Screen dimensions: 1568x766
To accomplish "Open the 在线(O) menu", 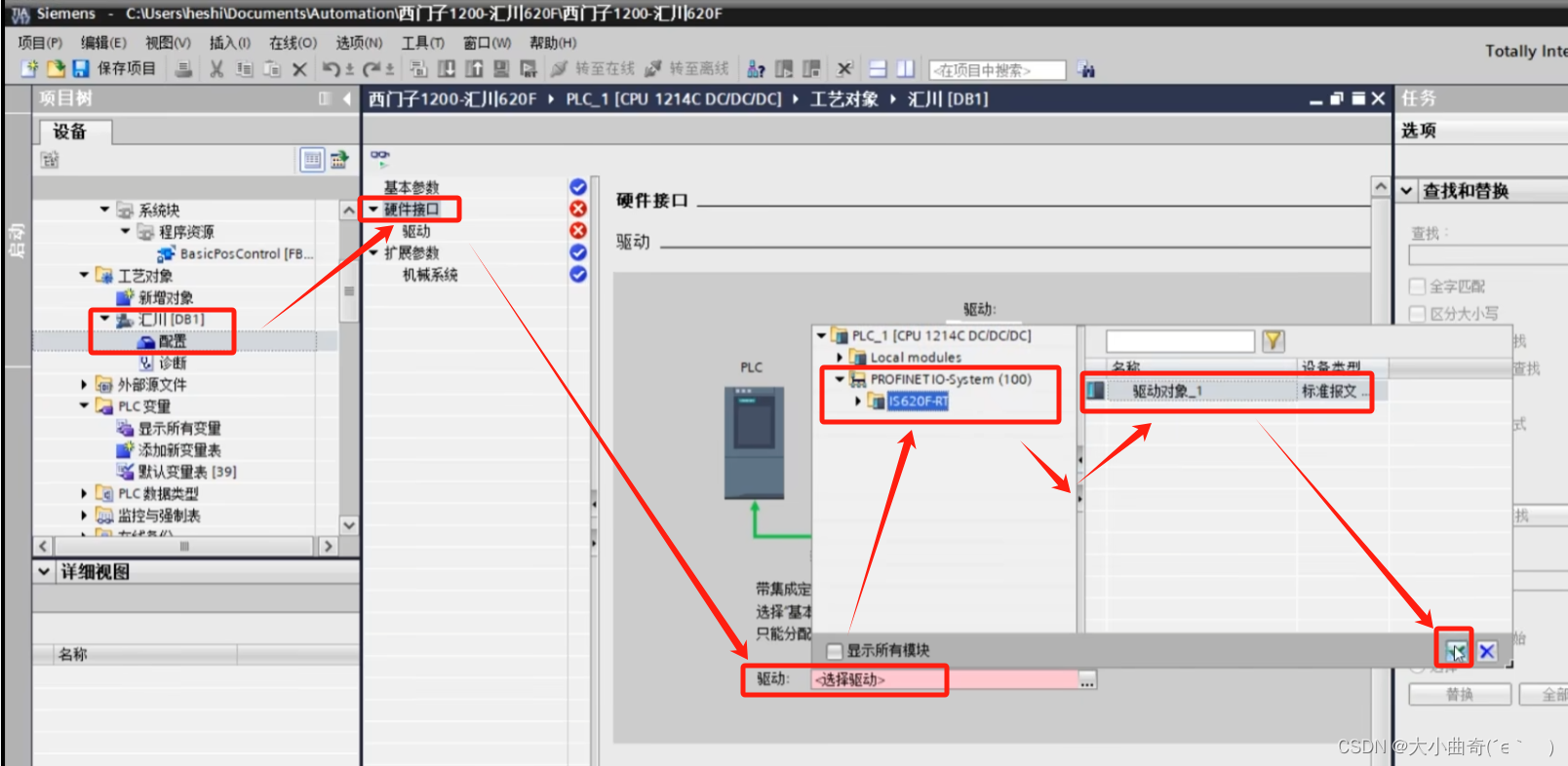I will (293, 43).
